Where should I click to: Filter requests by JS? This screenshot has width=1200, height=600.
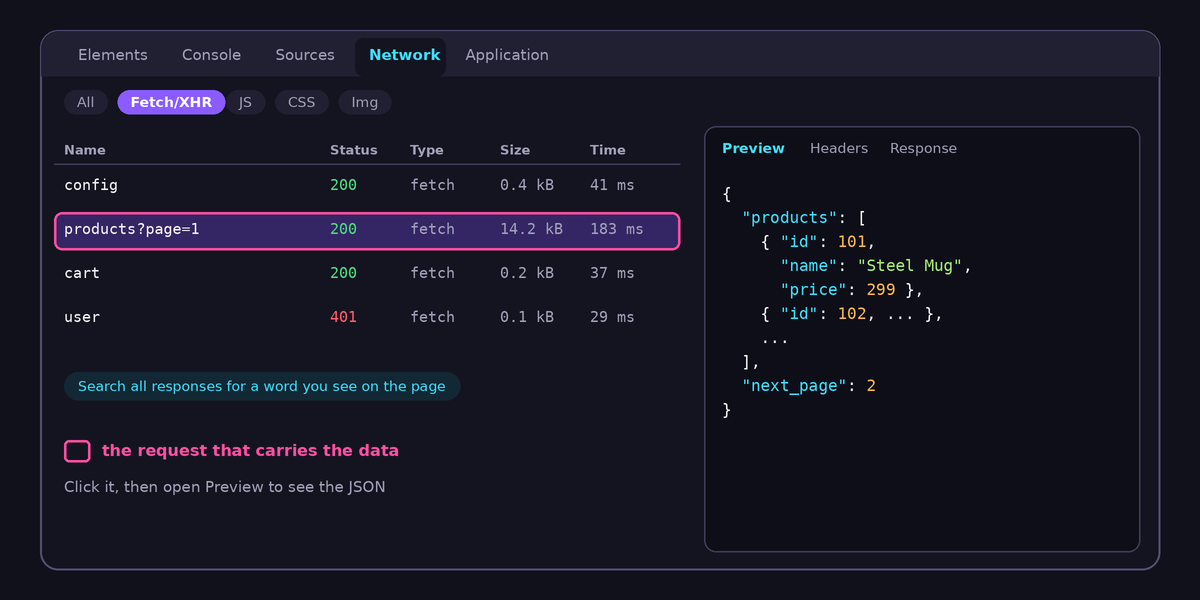coord(245,102)
